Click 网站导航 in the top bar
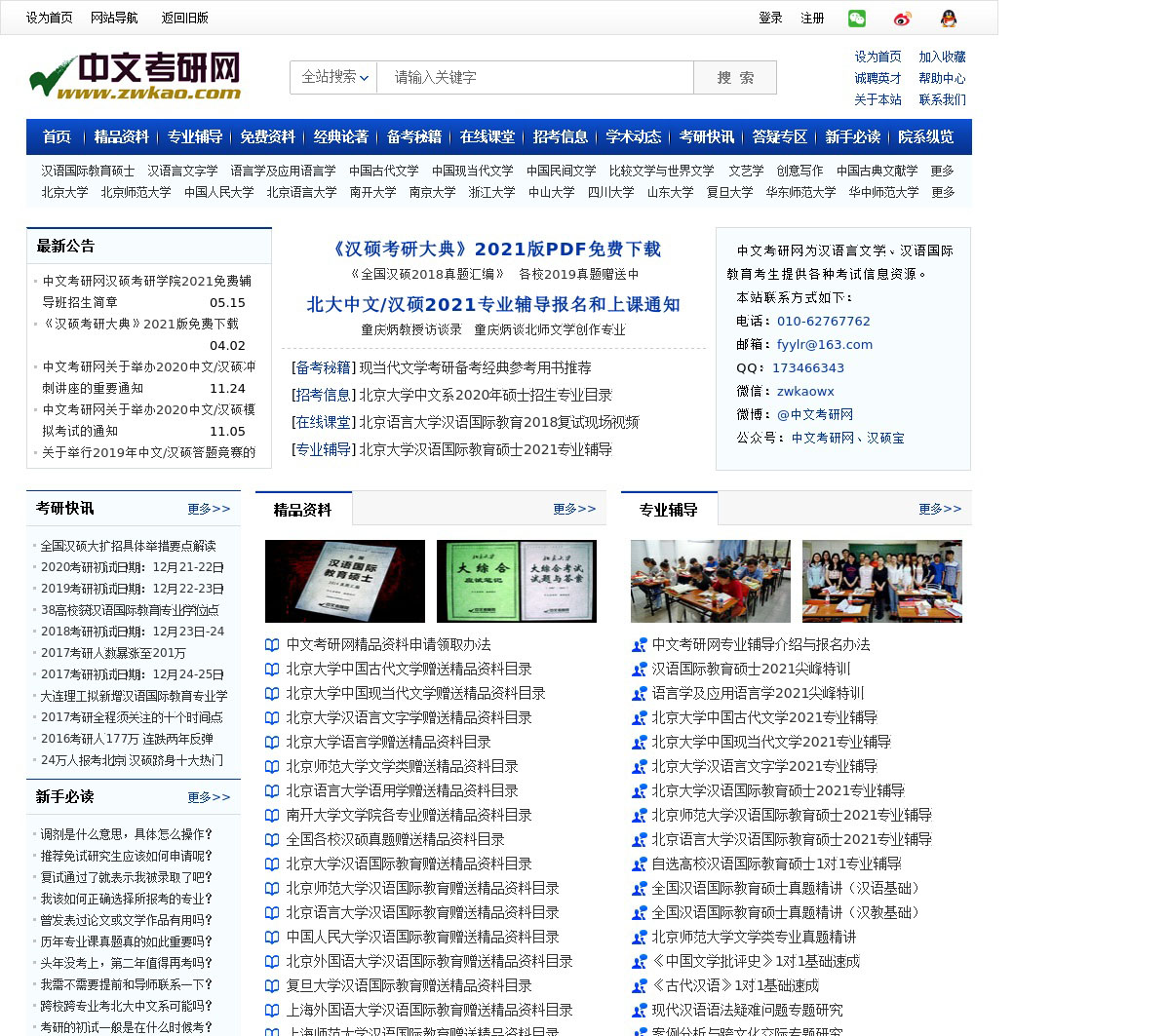This screenshot has height=1036, width=1170. (x=114, y=18)
